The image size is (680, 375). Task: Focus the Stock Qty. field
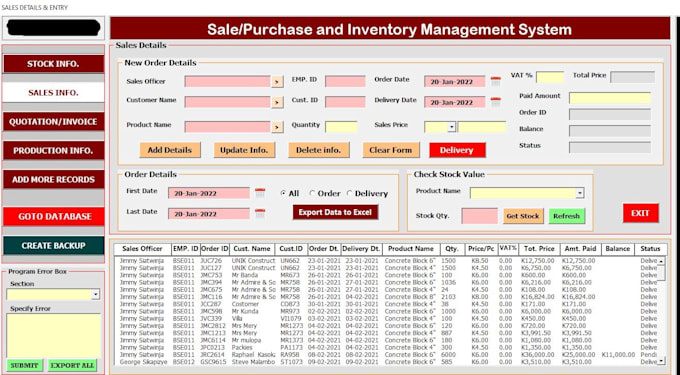point(480,216)
